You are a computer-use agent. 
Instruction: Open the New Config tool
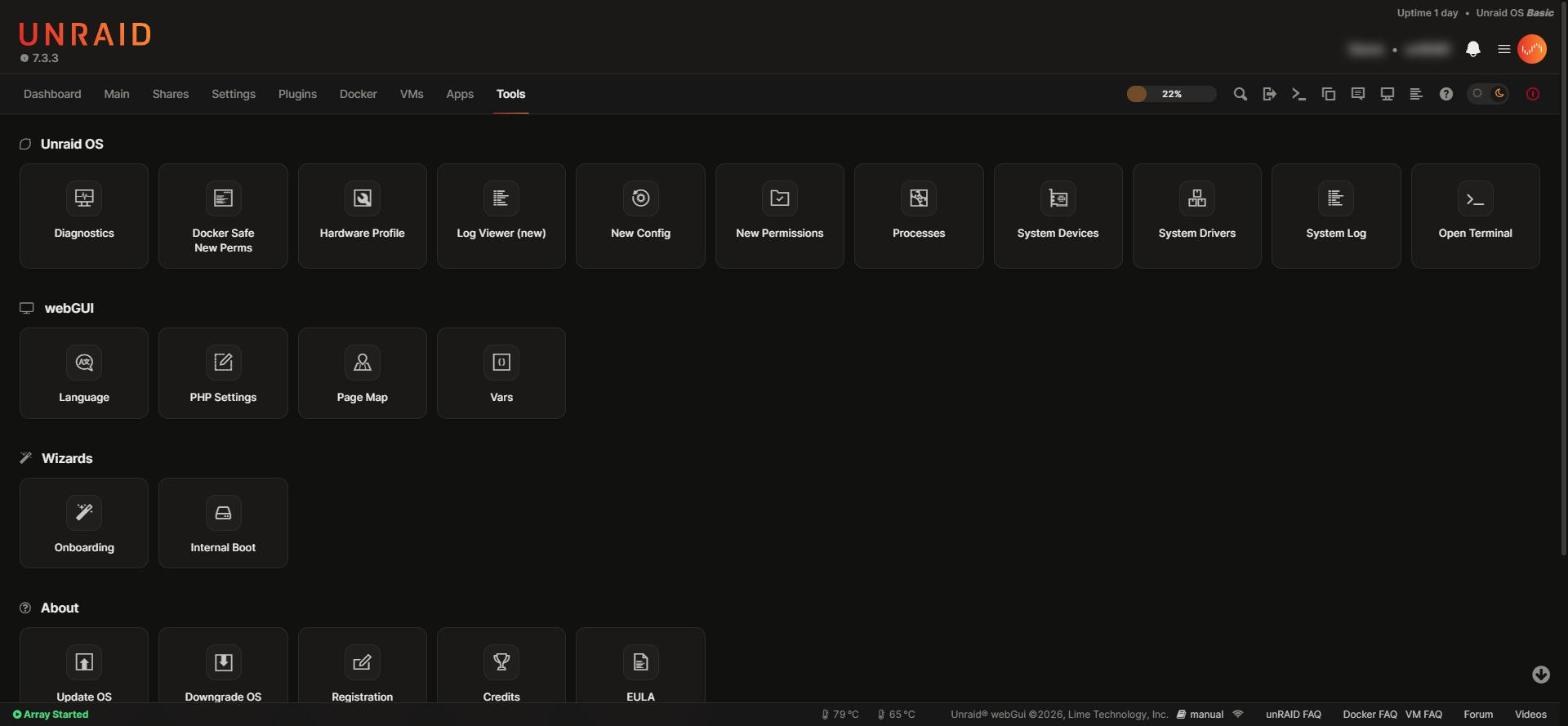click(640, 216)
